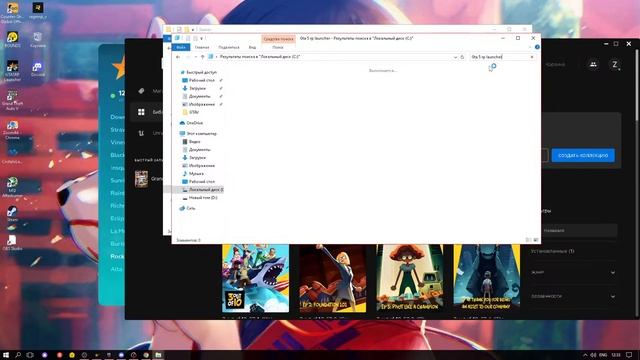
Task: Open recent locations dropdown next to forward arrow
Action: coord(195,57)
